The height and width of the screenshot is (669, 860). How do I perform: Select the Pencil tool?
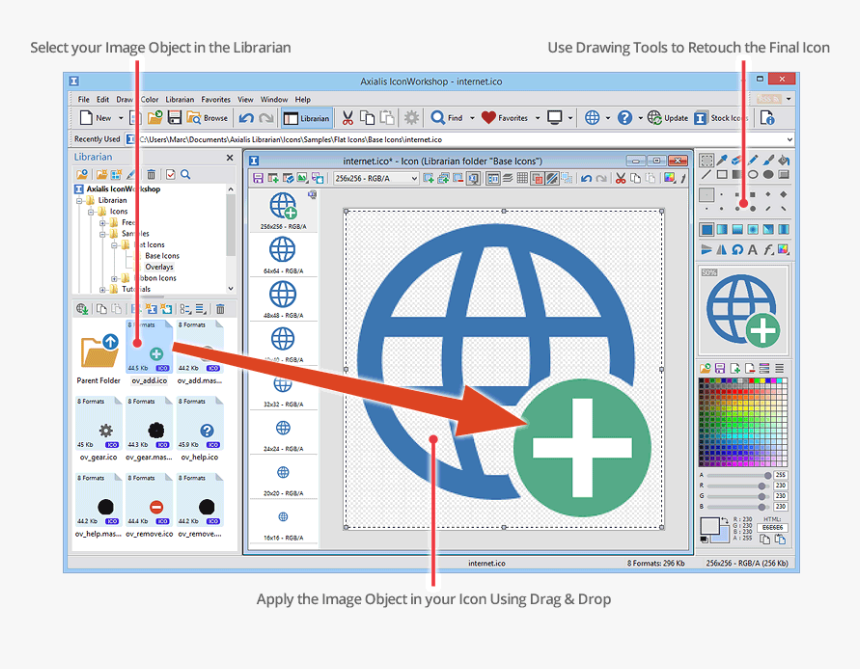tap(752, 160)
